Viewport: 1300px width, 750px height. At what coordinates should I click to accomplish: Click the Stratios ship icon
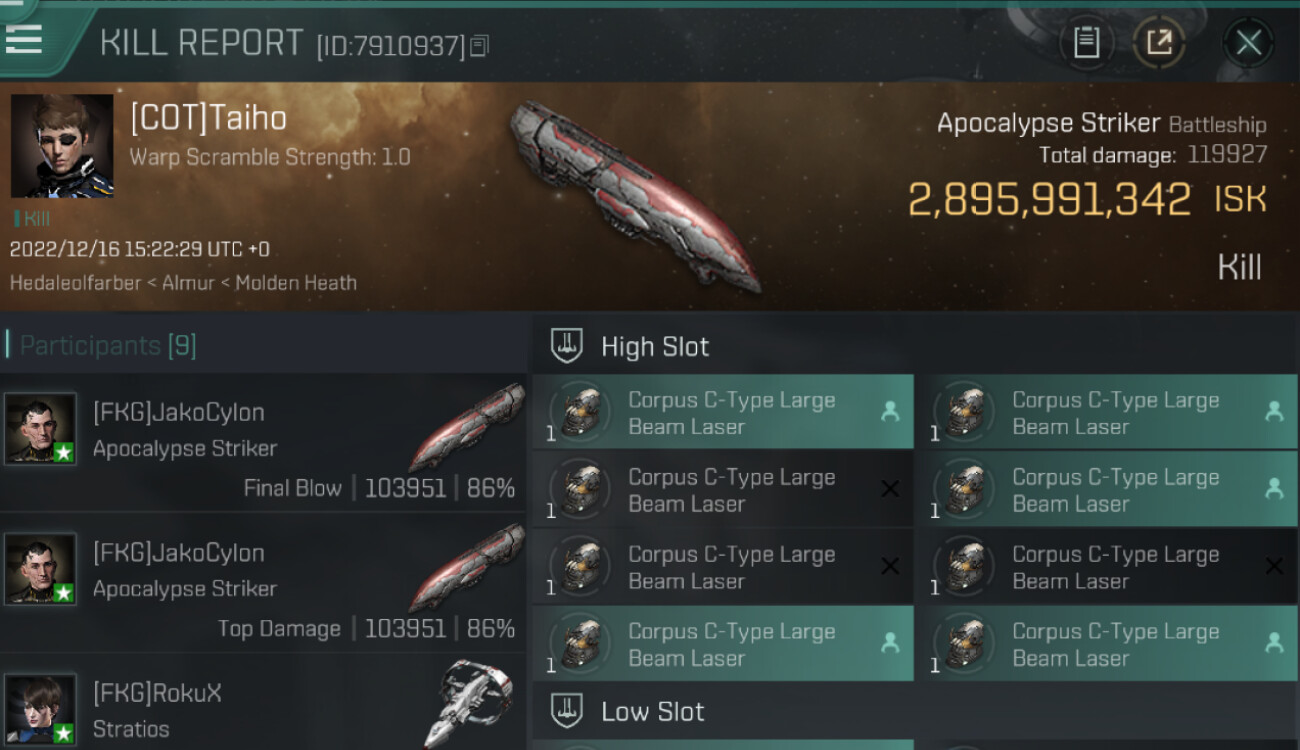pos(474,702)
